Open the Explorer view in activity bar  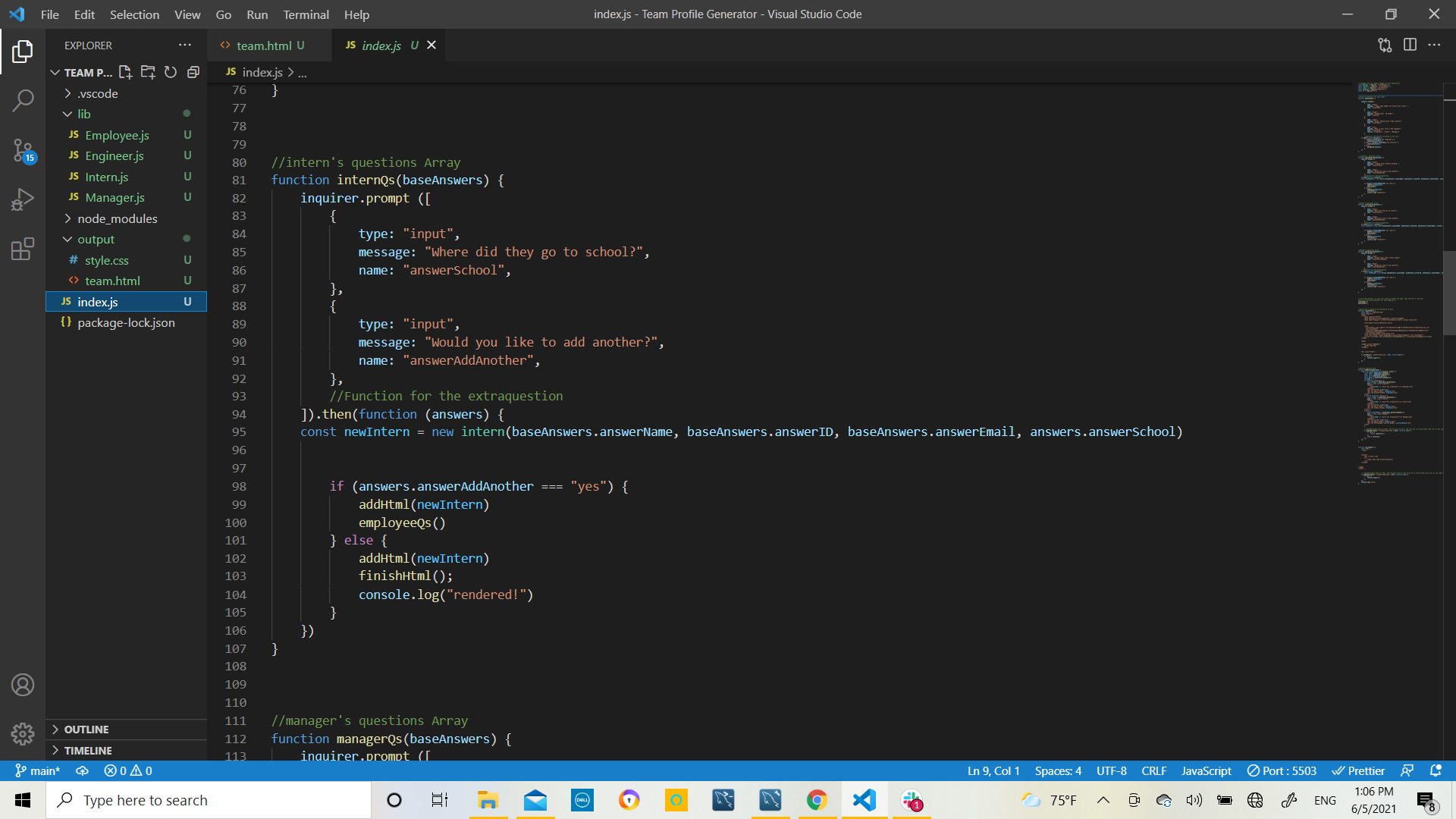[23, 52]
